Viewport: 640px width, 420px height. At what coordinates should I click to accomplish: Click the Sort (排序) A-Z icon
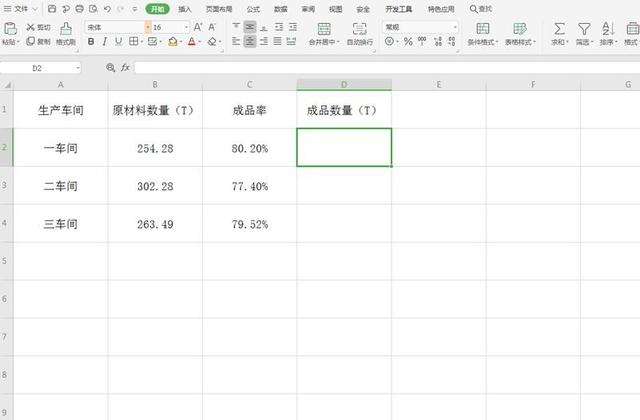608,29
